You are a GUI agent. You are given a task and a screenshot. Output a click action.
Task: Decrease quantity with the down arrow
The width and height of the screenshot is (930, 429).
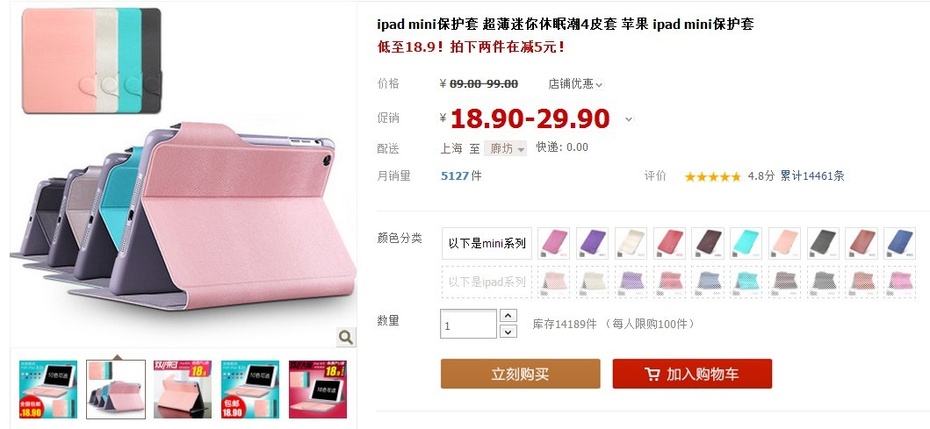click(508, 331)
